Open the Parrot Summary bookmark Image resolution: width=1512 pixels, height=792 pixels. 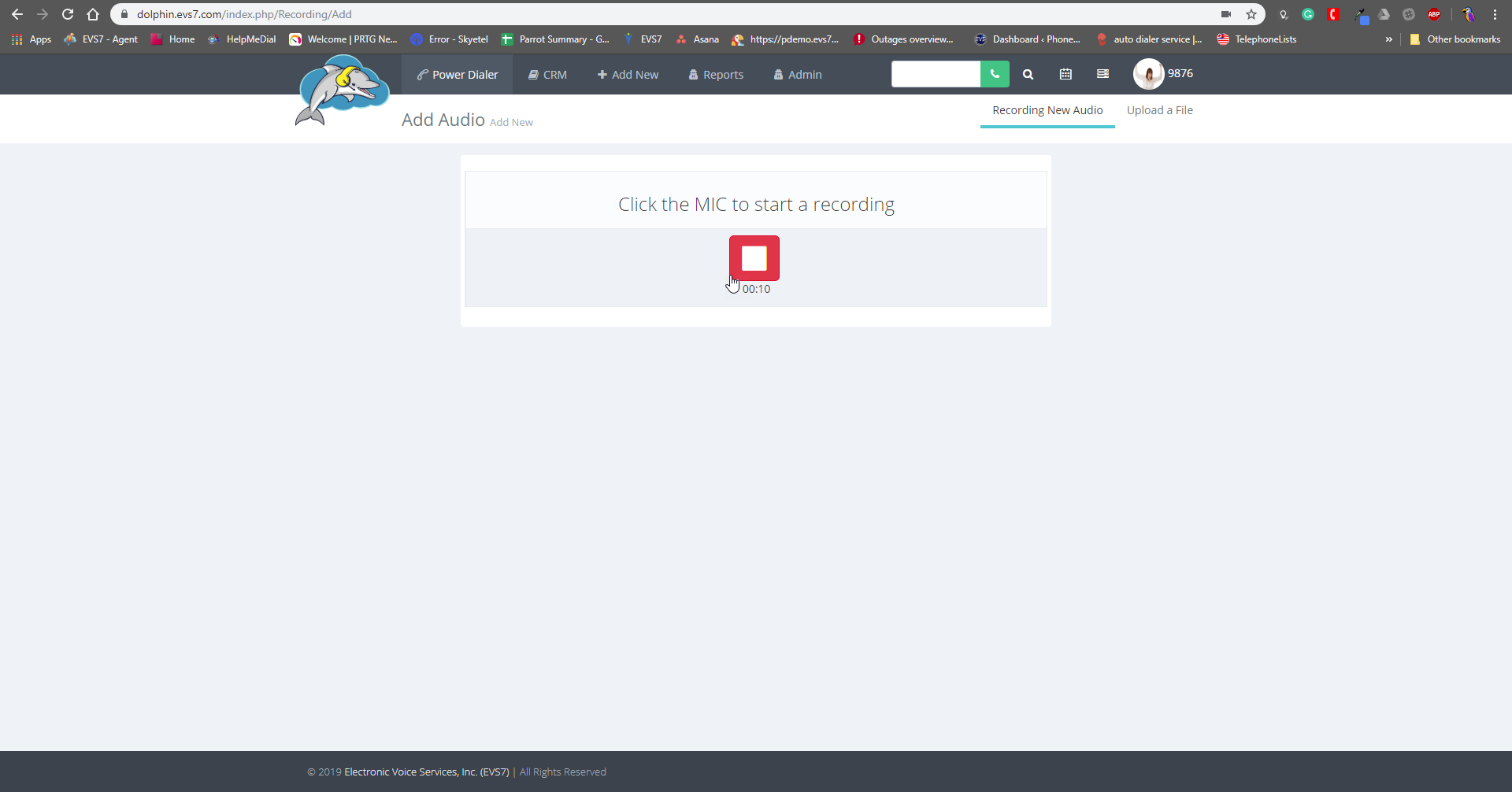[x=555, y=39]
